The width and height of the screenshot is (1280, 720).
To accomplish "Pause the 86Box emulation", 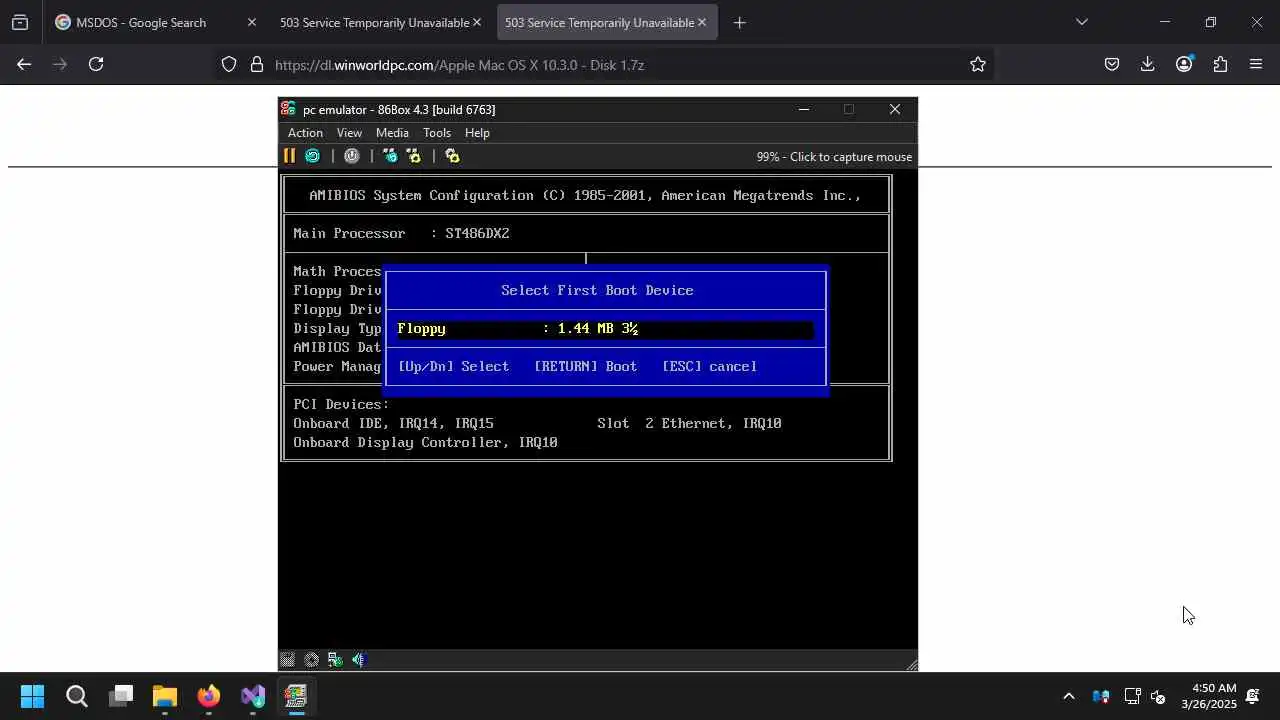I will point(289,156).
